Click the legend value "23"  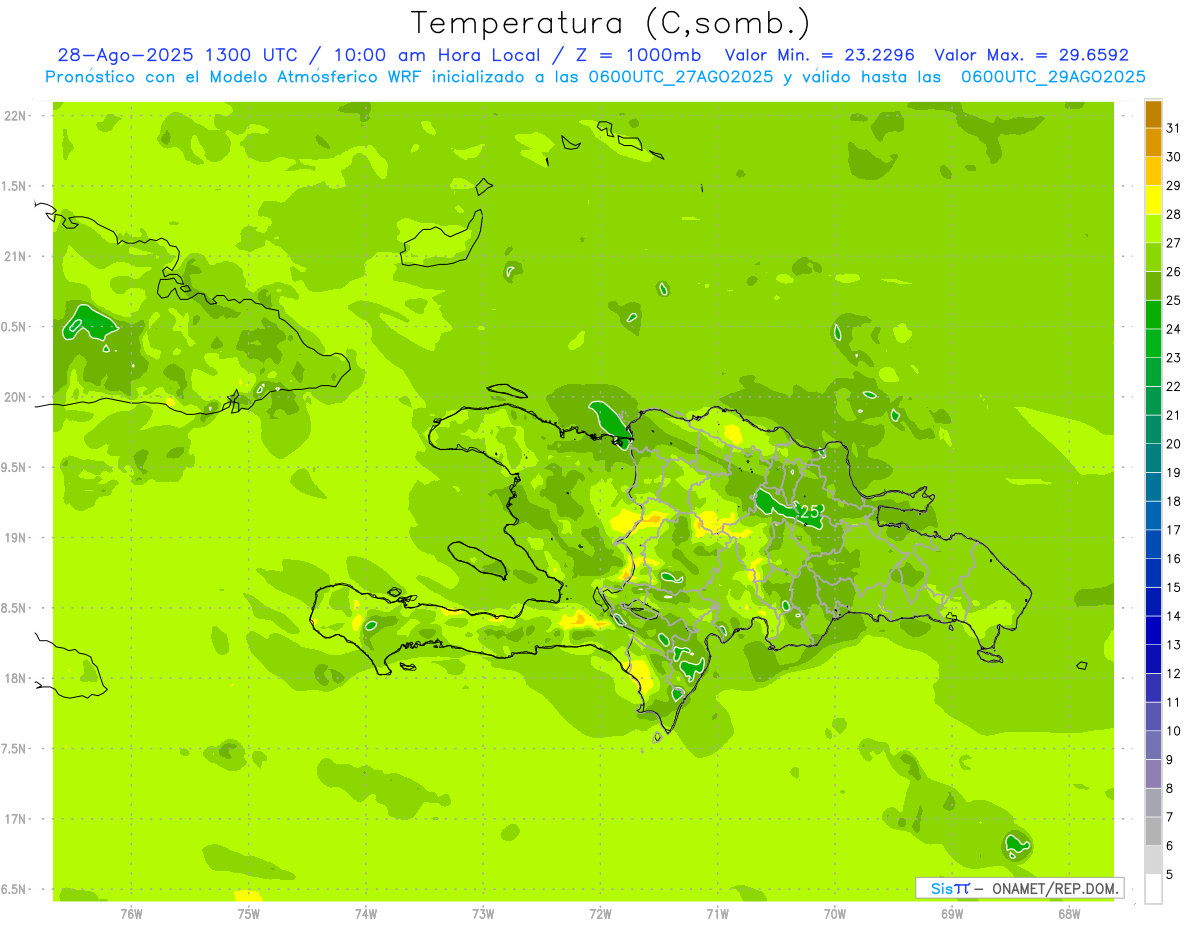pos(1174,358)
